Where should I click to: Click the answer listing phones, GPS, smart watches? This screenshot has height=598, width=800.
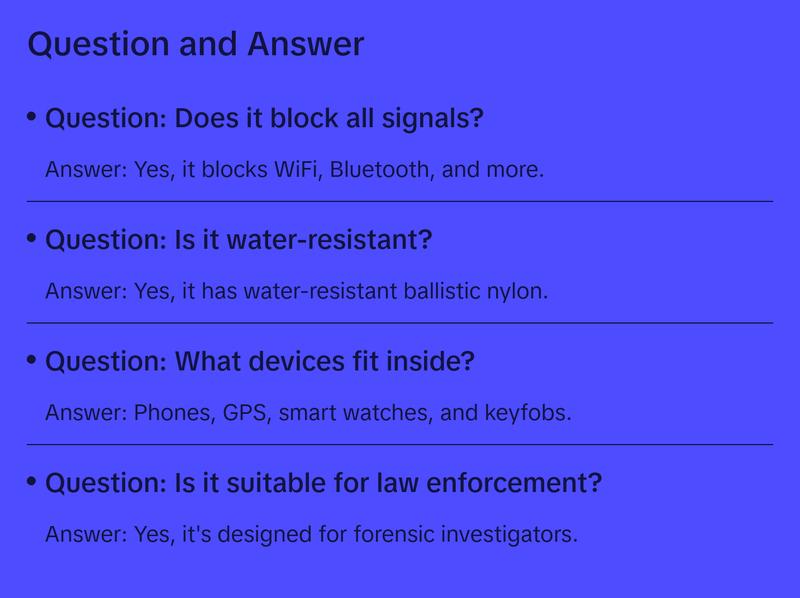click(x=308, y=413)
